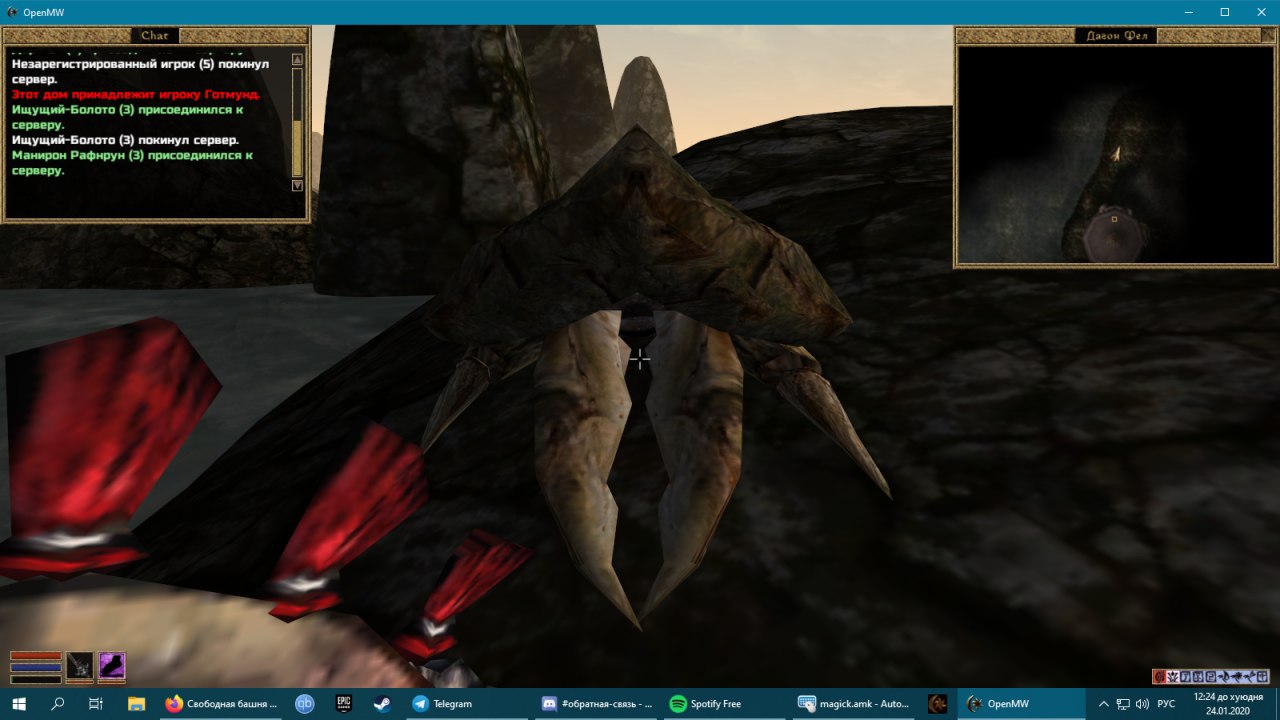Click the crosshair on mudcrab creature
Image resolution: width=1280 pixels, height=720 pixels.
click(640, 358)
